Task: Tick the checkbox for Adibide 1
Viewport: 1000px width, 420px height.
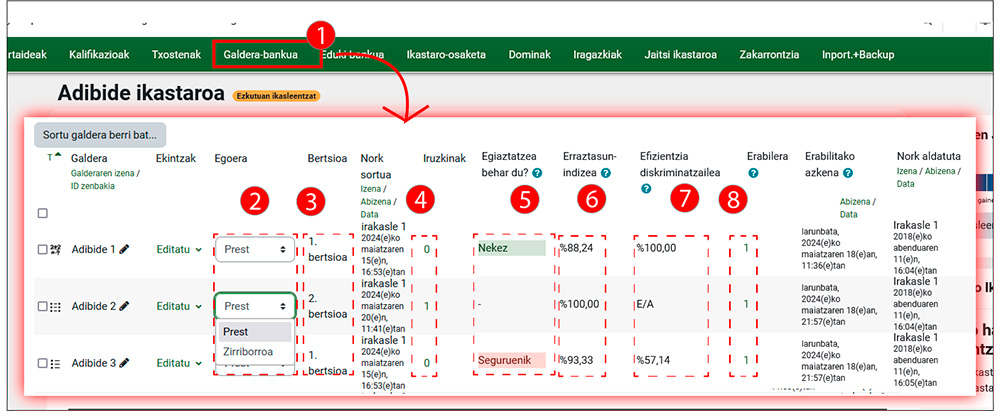Action: (x=42, y=249)
